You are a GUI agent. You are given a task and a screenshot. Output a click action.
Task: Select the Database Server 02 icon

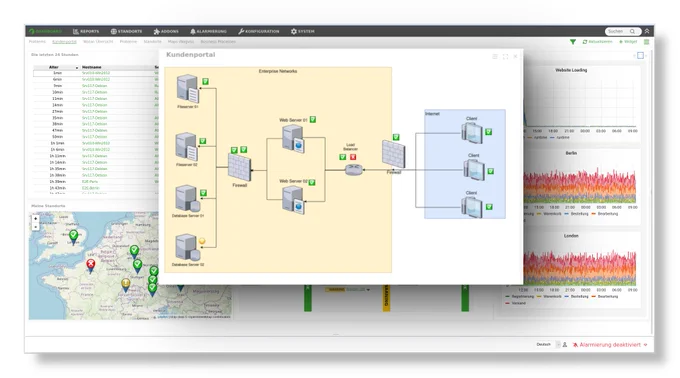[187, 248]
